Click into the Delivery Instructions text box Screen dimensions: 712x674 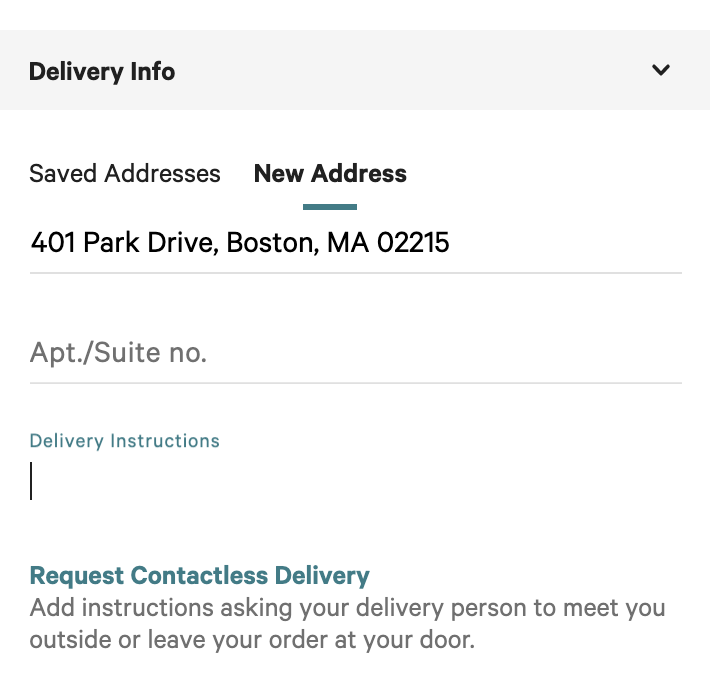click(355, 482)
